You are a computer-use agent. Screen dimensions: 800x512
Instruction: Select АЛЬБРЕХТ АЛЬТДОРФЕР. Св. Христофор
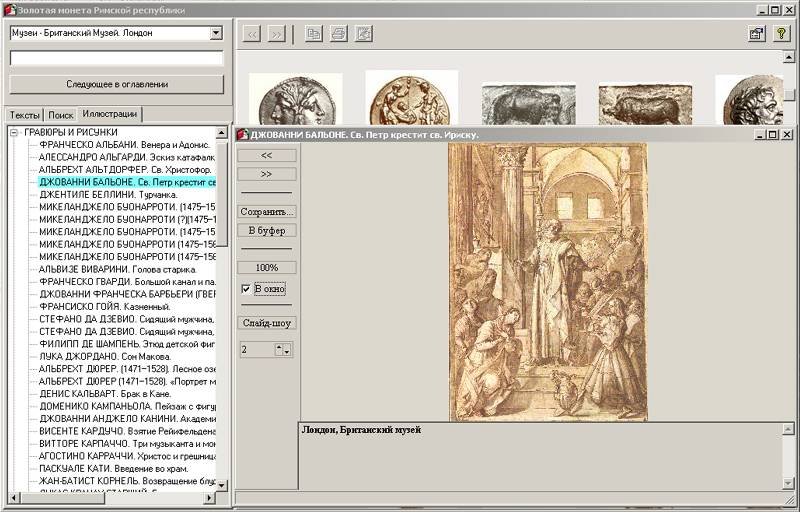point(125,170)
